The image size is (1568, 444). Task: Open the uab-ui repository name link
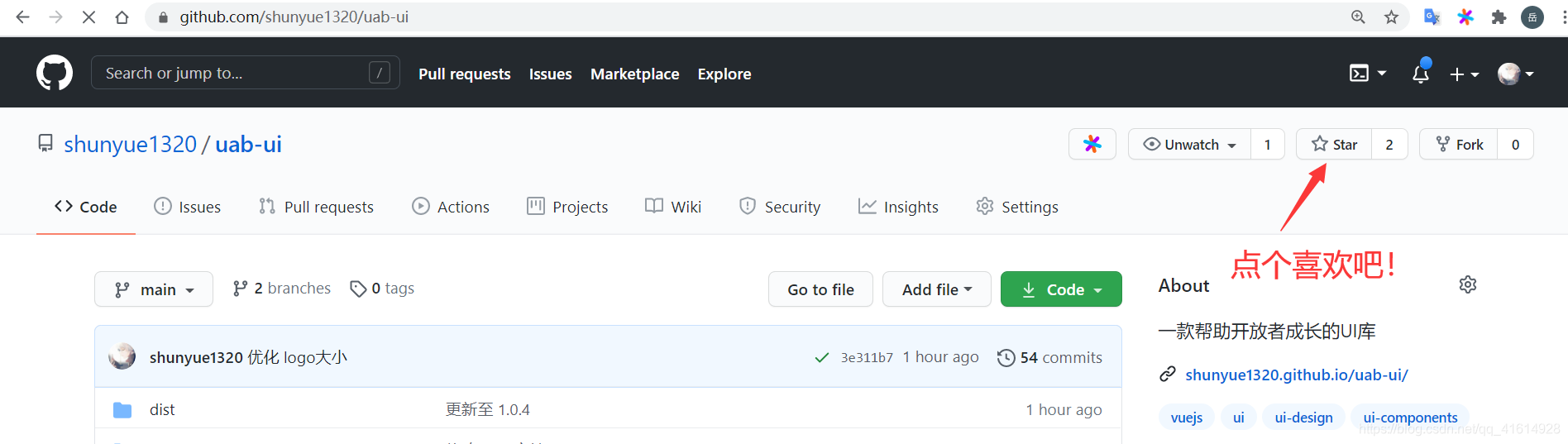click(x=248, y=144)
